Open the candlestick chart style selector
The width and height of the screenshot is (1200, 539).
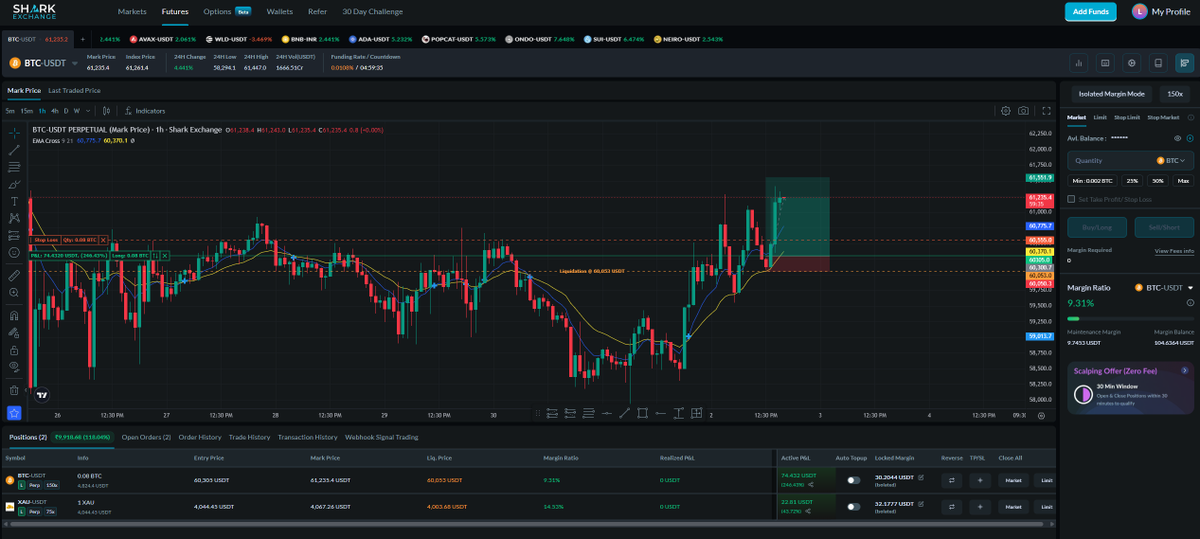pyautogui.click(x=106, y=111)
